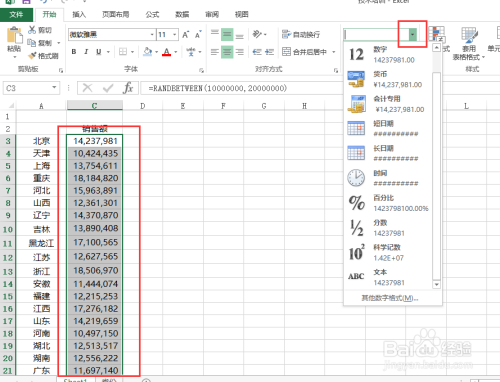Switch to the Data tab

point(182,14)
